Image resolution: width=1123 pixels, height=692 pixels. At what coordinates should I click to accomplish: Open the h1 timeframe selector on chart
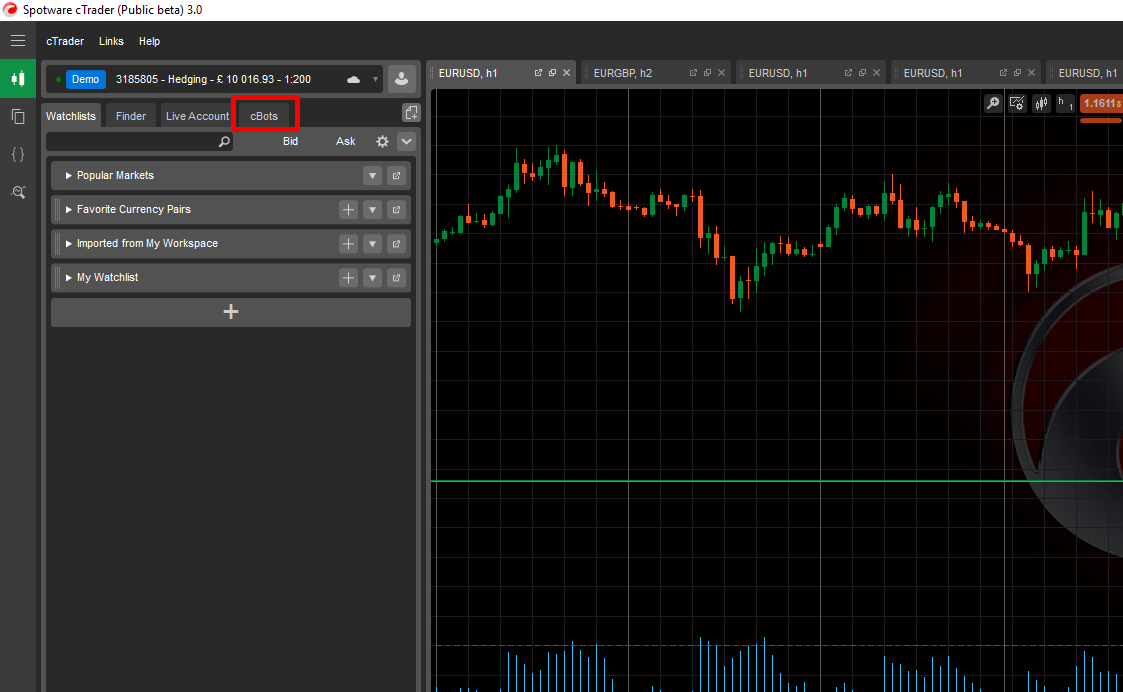point(1065,103)
